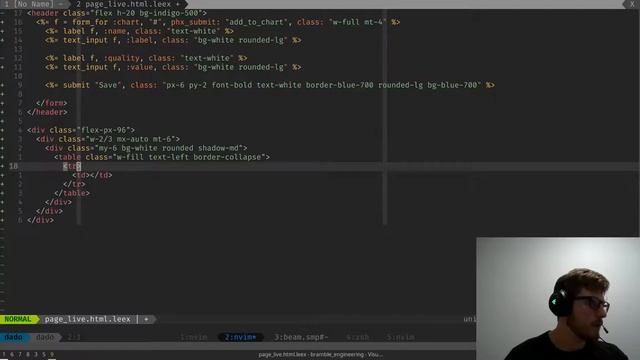
Task: Close the tab with the top-right X
Action: [632, 4]
